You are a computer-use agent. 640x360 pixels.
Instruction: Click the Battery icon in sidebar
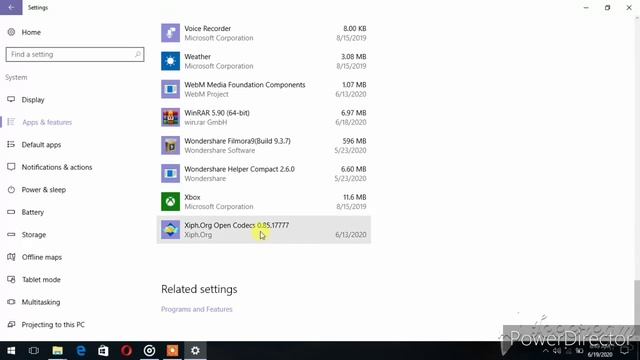[x=11, y=212]
